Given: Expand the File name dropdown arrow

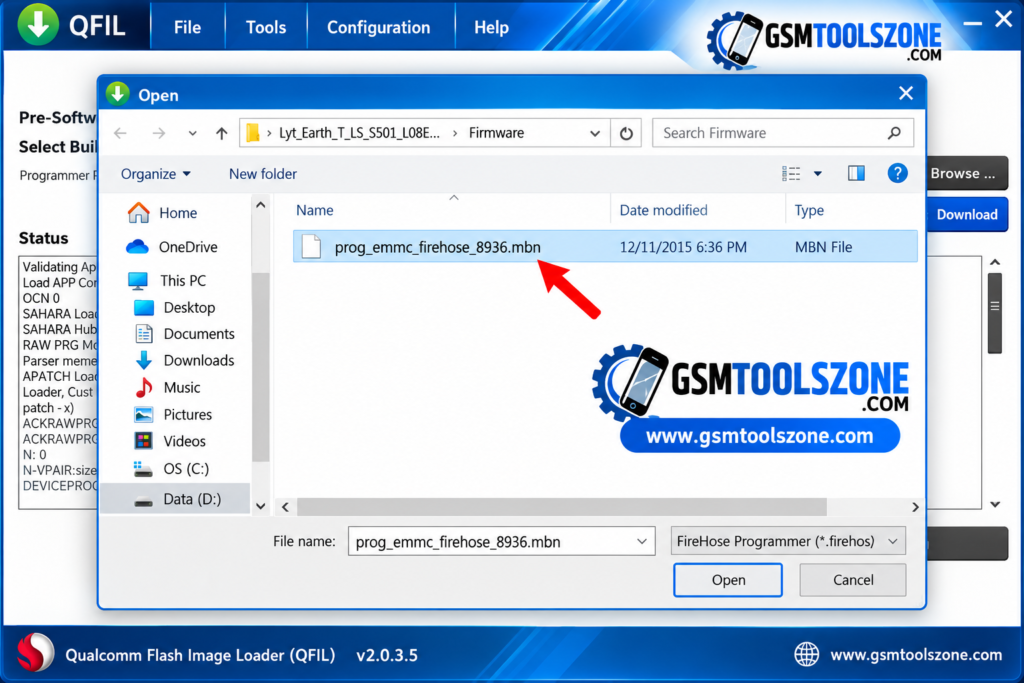Looking at the screenshot, I should tap(642, 542).
